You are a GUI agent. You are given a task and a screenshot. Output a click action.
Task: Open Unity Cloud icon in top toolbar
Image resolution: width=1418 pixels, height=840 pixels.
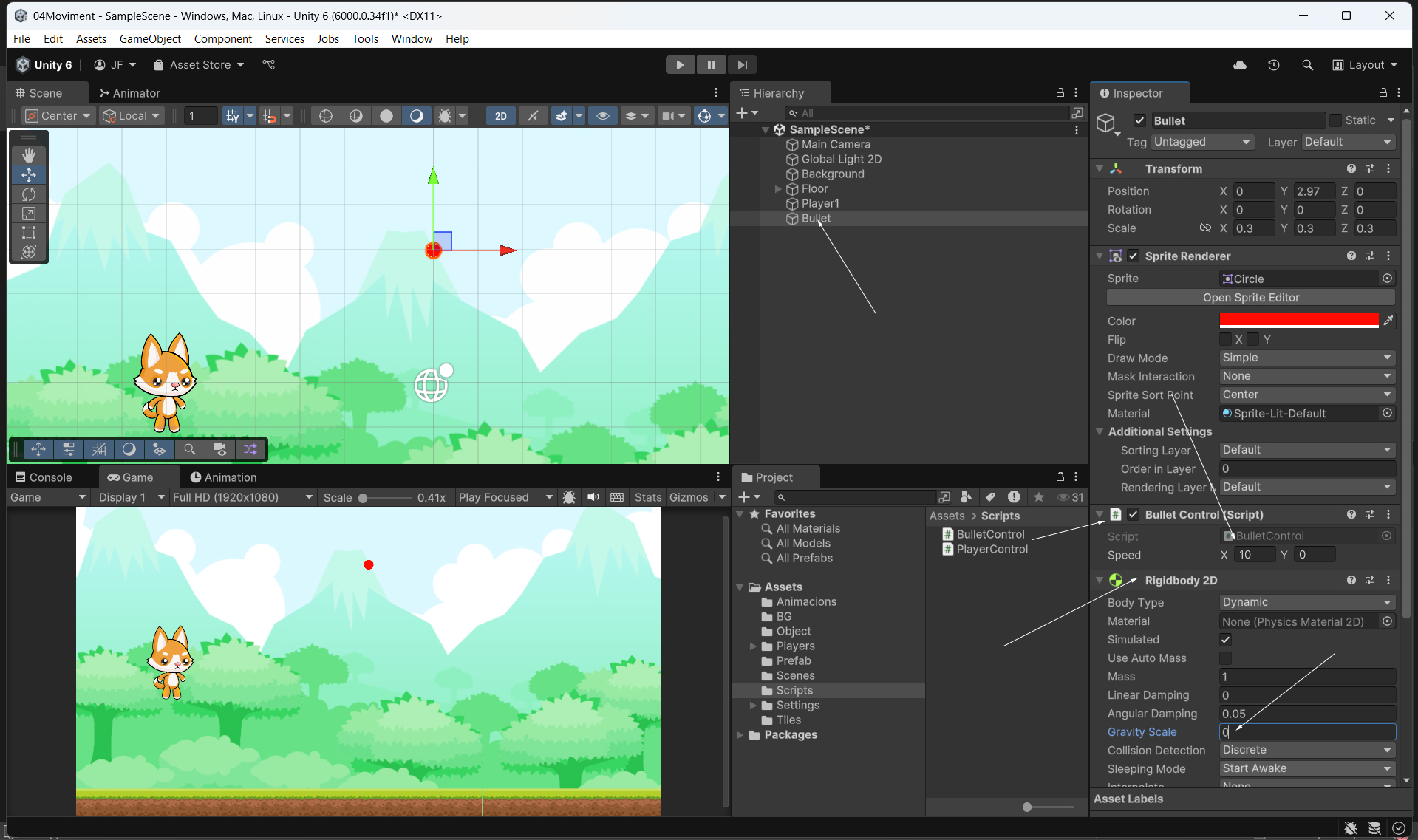tap(1240, 65)
